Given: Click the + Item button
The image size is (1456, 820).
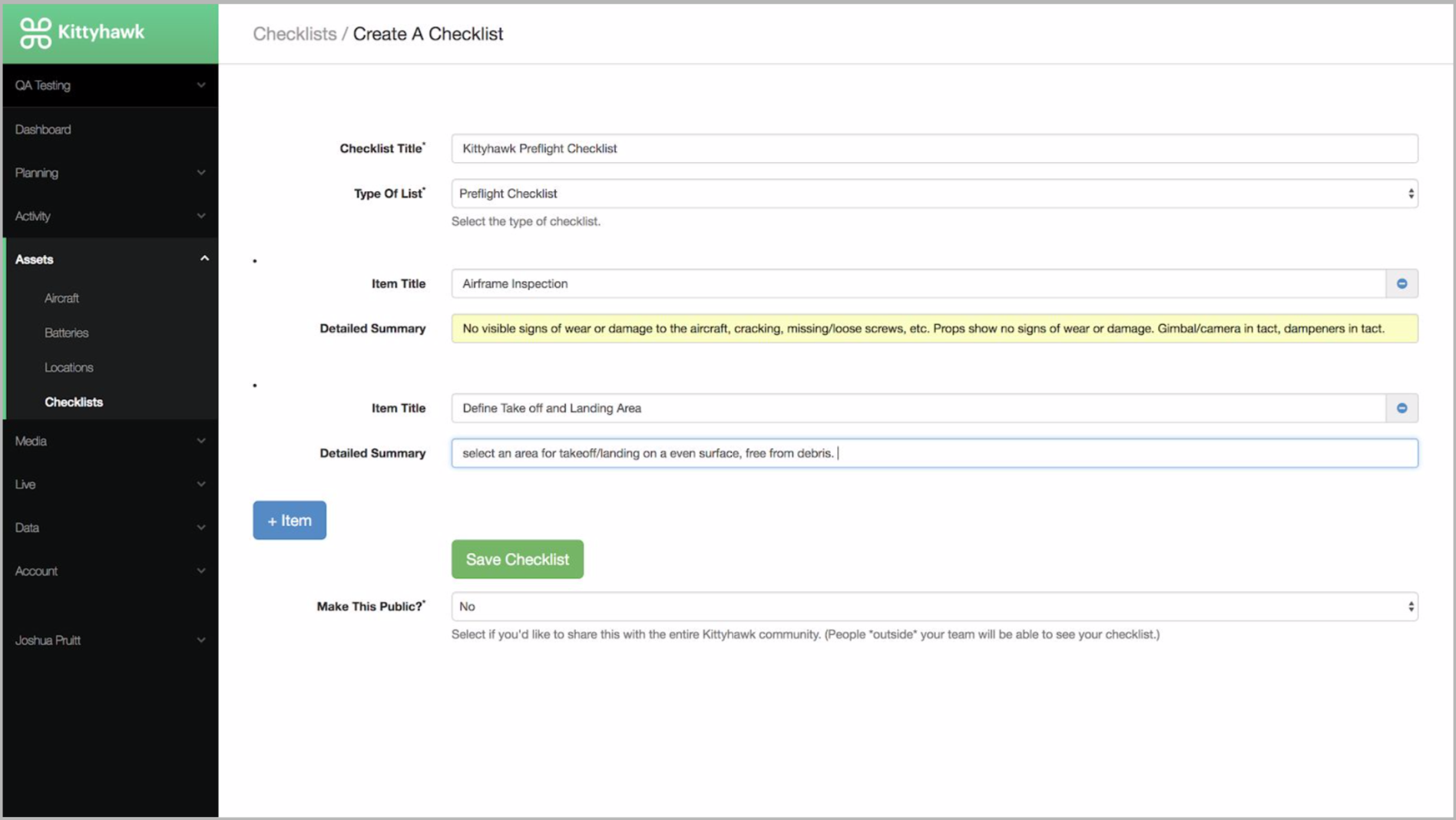Looking at the screenshot, I should 289,520.
